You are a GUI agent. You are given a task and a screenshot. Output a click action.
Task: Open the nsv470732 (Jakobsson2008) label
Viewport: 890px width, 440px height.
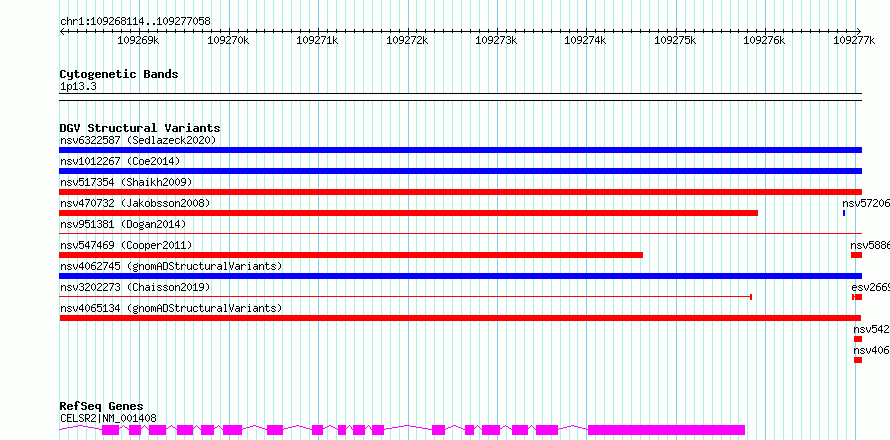click(x=135, y=203)
